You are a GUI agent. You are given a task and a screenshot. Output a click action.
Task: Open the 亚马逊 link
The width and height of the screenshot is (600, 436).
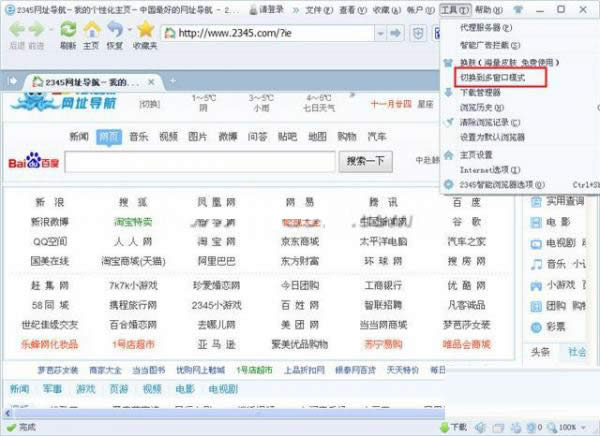(216, 345)
